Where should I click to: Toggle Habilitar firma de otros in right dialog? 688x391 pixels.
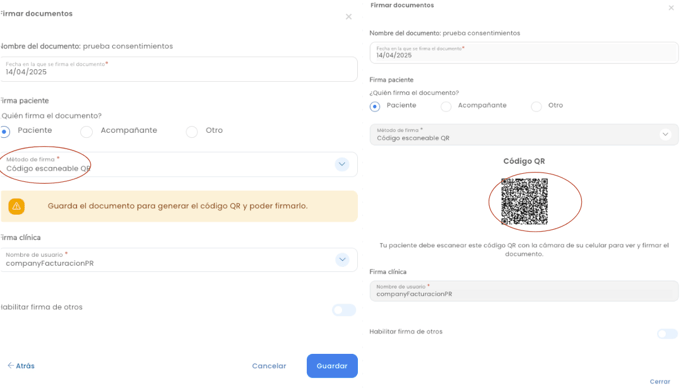tap(667, 334)
